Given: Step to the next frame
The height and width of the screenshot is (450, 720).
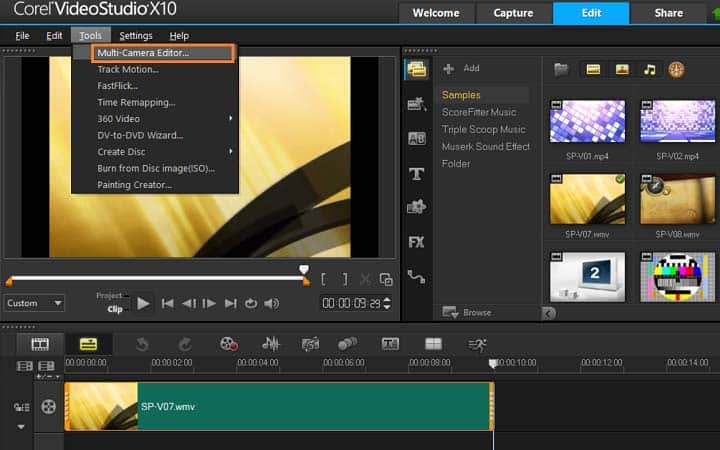Looking at the screenshot, I should pyautogui.click(x=209, y=304).
